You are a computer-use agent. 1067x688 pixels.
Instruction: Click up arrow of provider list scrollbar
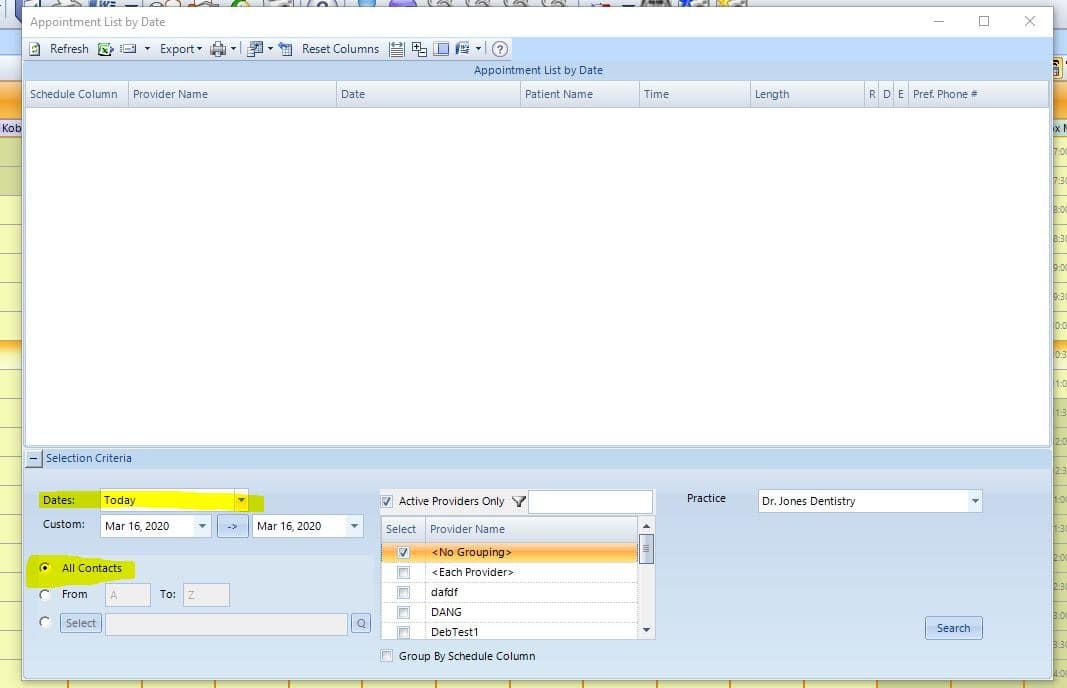tap(646, 526)
